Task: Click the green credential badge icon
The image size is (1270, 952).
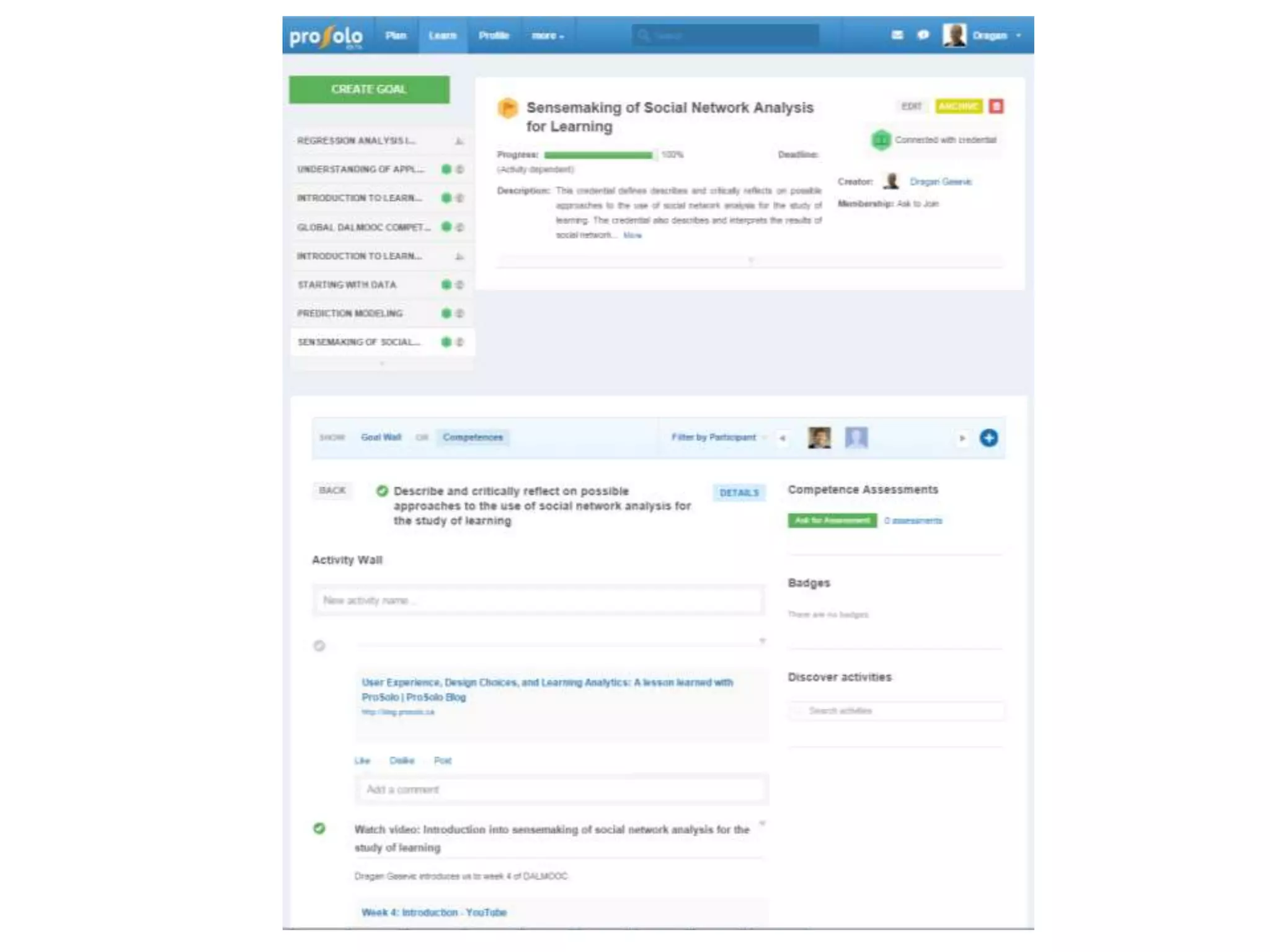Action: (881, 140)
